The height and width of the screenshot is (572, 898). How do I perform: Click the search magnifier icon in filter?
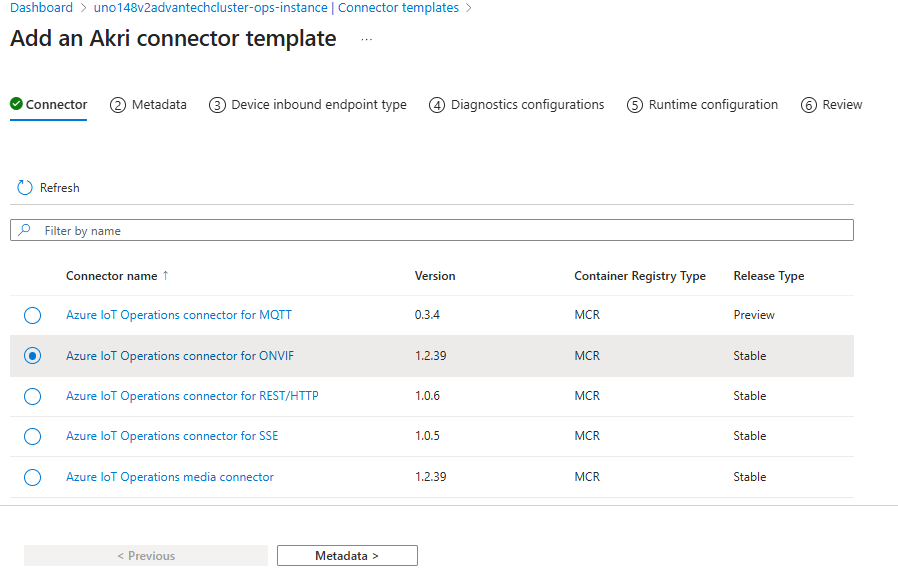(x=25, y=231)
